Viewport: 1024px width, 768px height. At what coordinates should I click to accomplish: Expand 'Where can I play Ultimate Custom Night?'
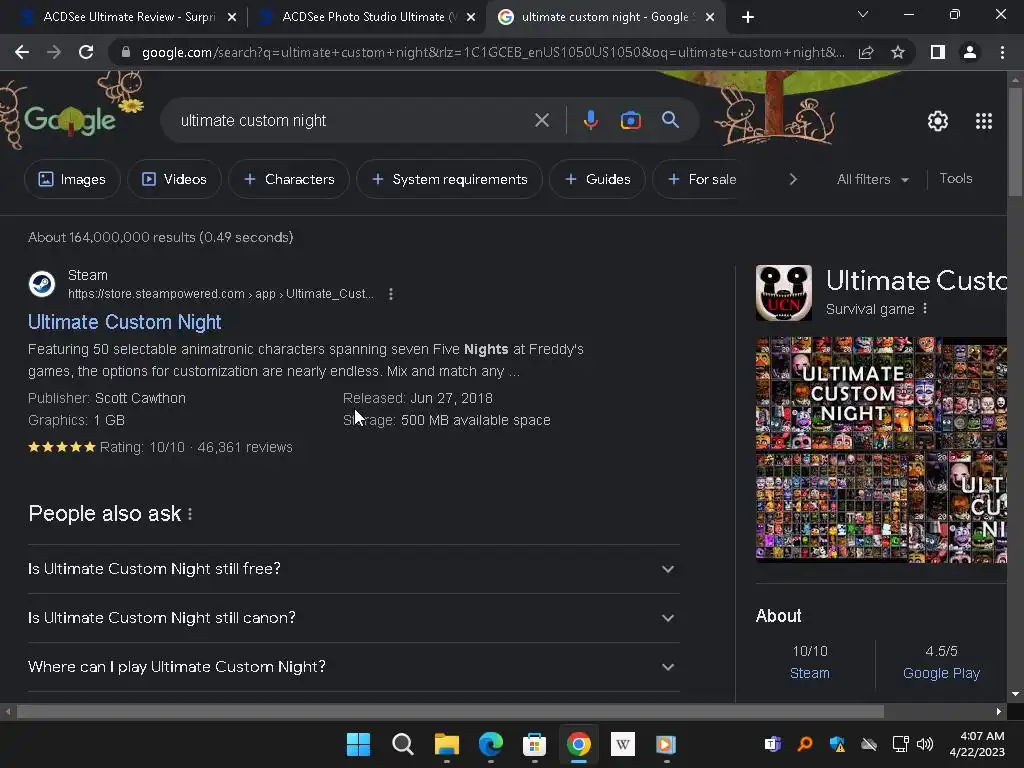click(x=353, y=667)
